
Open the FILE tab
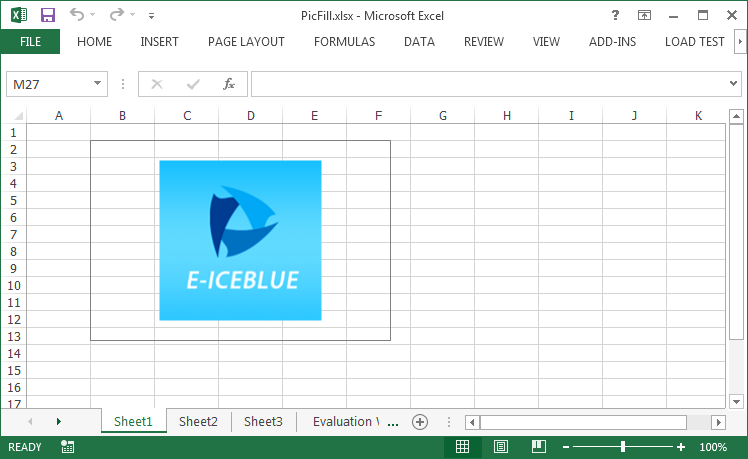30,42
